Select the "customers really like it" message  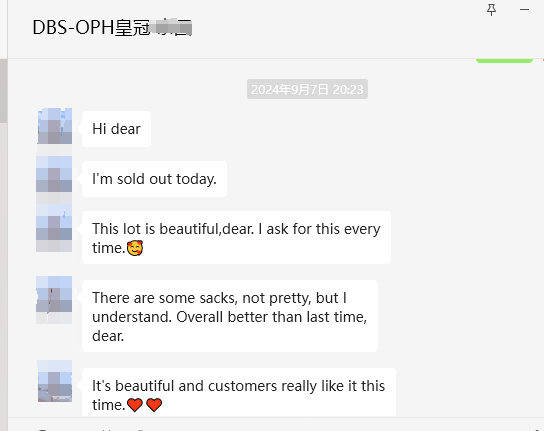(x=239, y=392)
